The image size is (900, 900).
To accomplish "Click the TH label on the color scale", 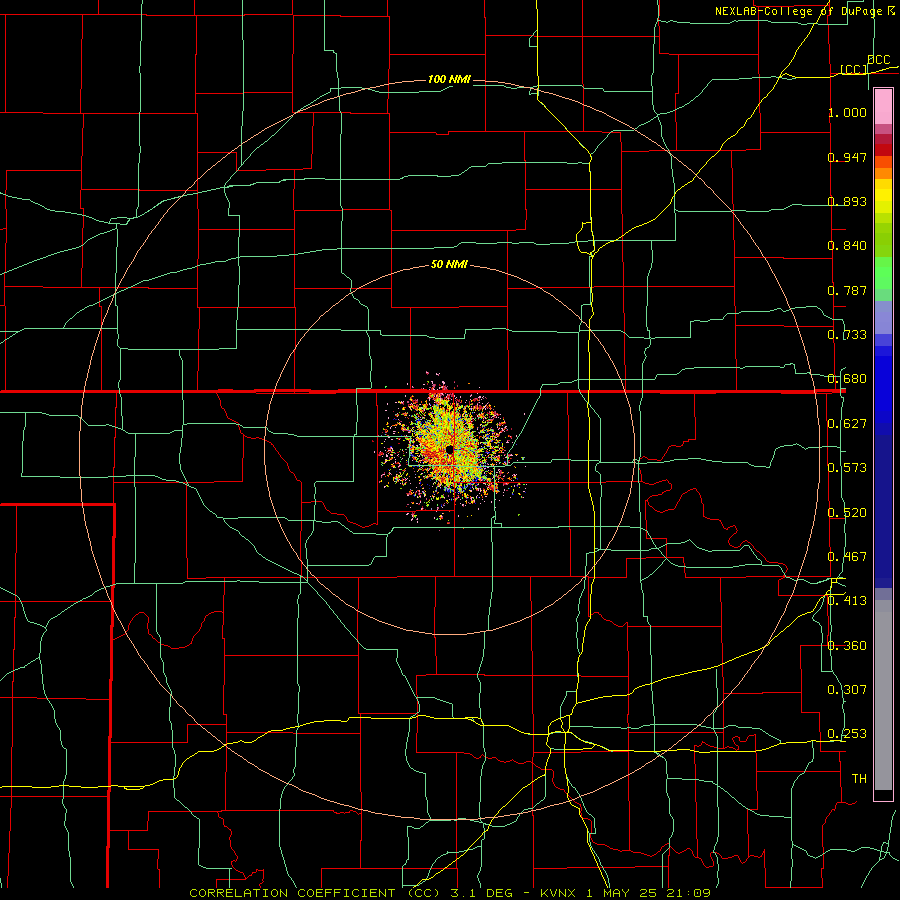I will click(859, 779).
